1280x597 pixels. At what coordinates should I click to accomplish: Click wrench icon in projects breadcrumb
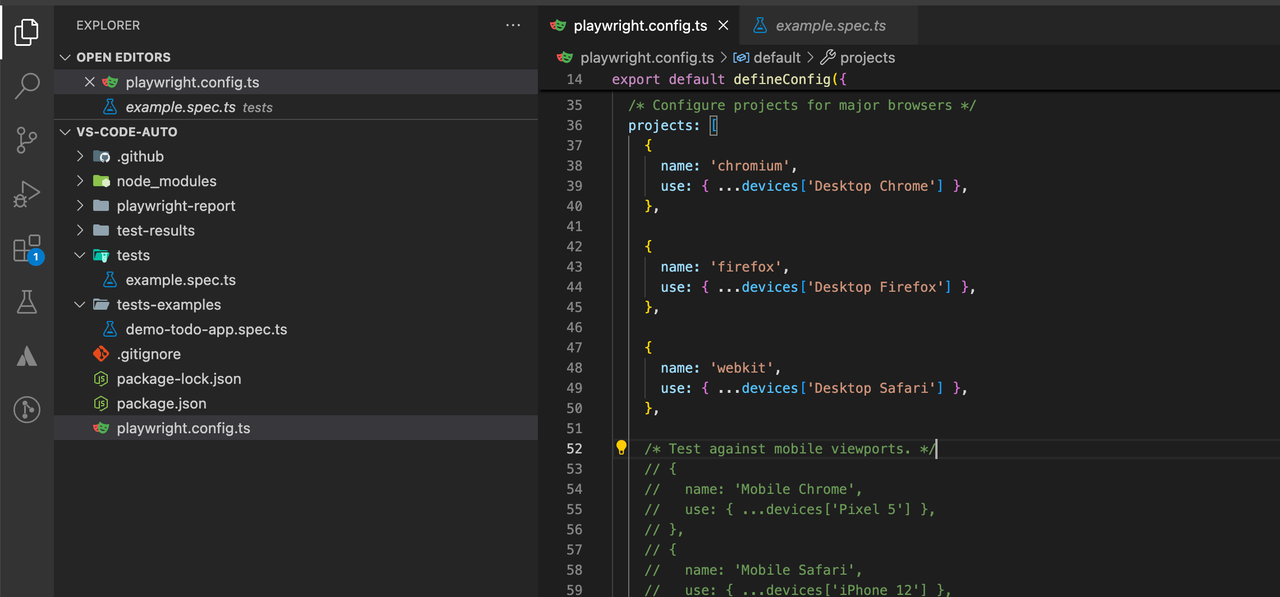tap(827, 57)
